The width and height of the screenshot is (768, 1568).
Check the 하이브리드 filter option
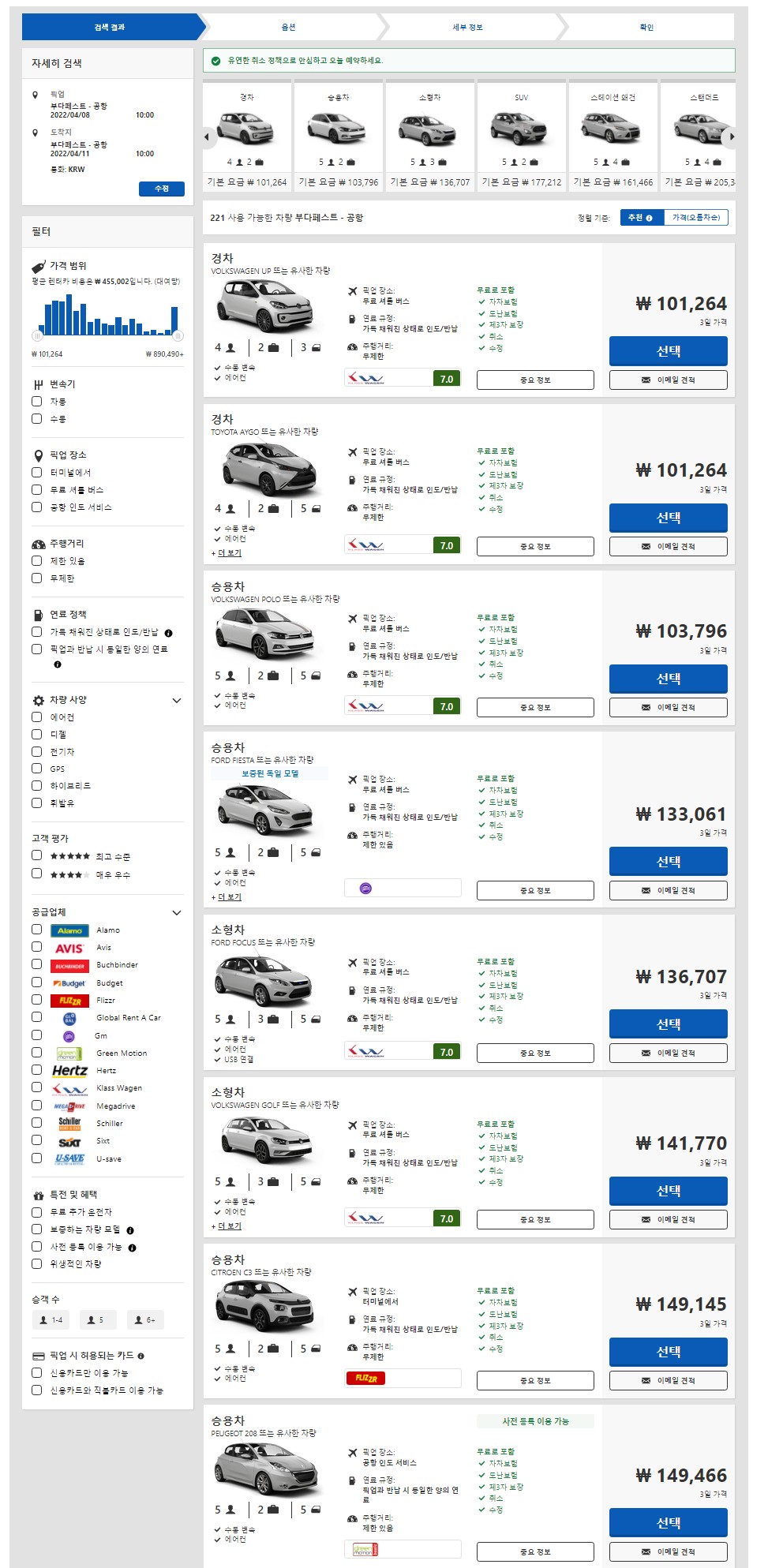coord(36,785)
